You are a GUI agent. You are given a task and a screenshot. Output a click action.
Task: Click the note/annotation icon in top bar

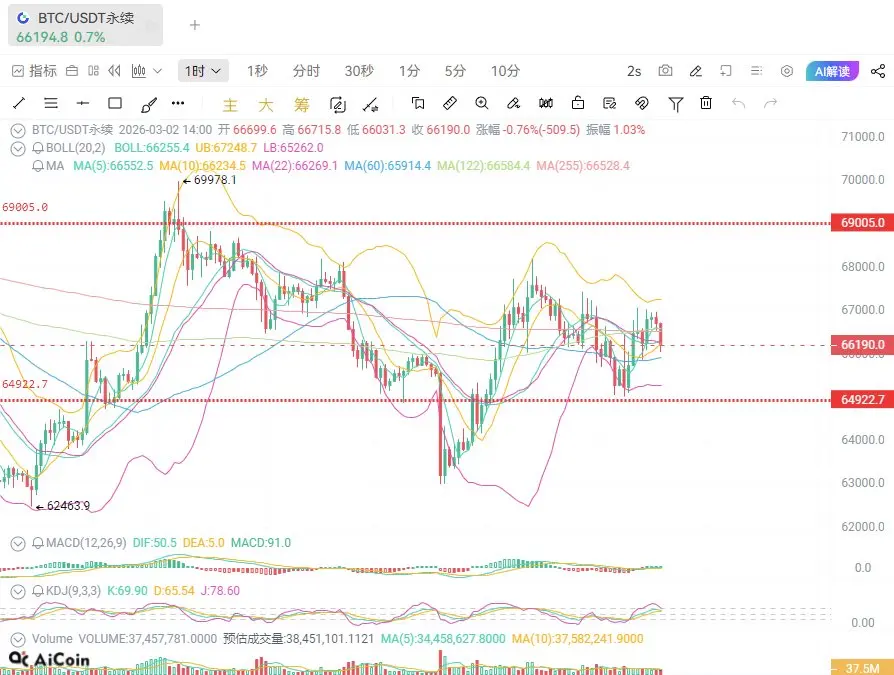(x=726, y=71)
